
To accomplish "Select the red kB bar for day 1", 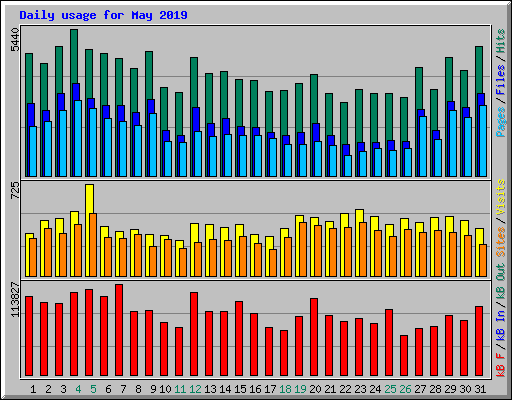I will pyautogui.click(x=29, y=336).
